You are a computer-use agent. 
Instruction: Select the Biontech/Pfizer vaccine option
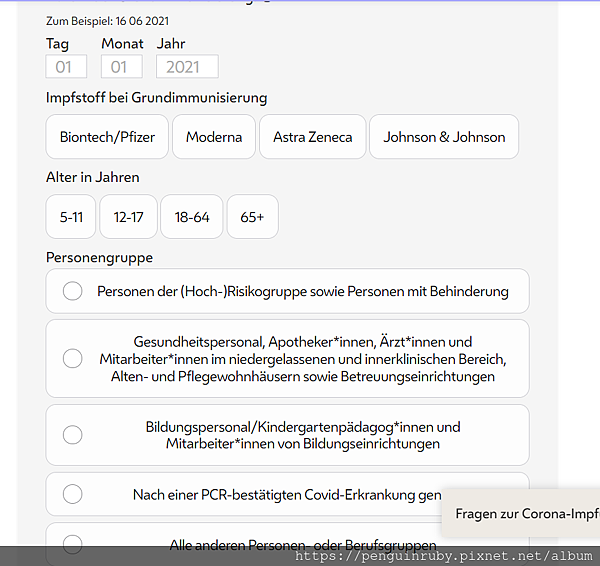point(107,137)
